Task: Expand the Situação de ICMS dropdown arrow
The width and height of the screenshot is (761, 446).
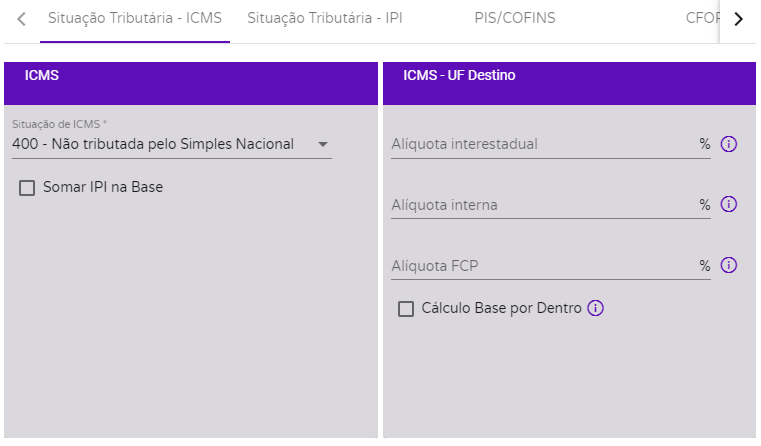Action: point(323,144)
